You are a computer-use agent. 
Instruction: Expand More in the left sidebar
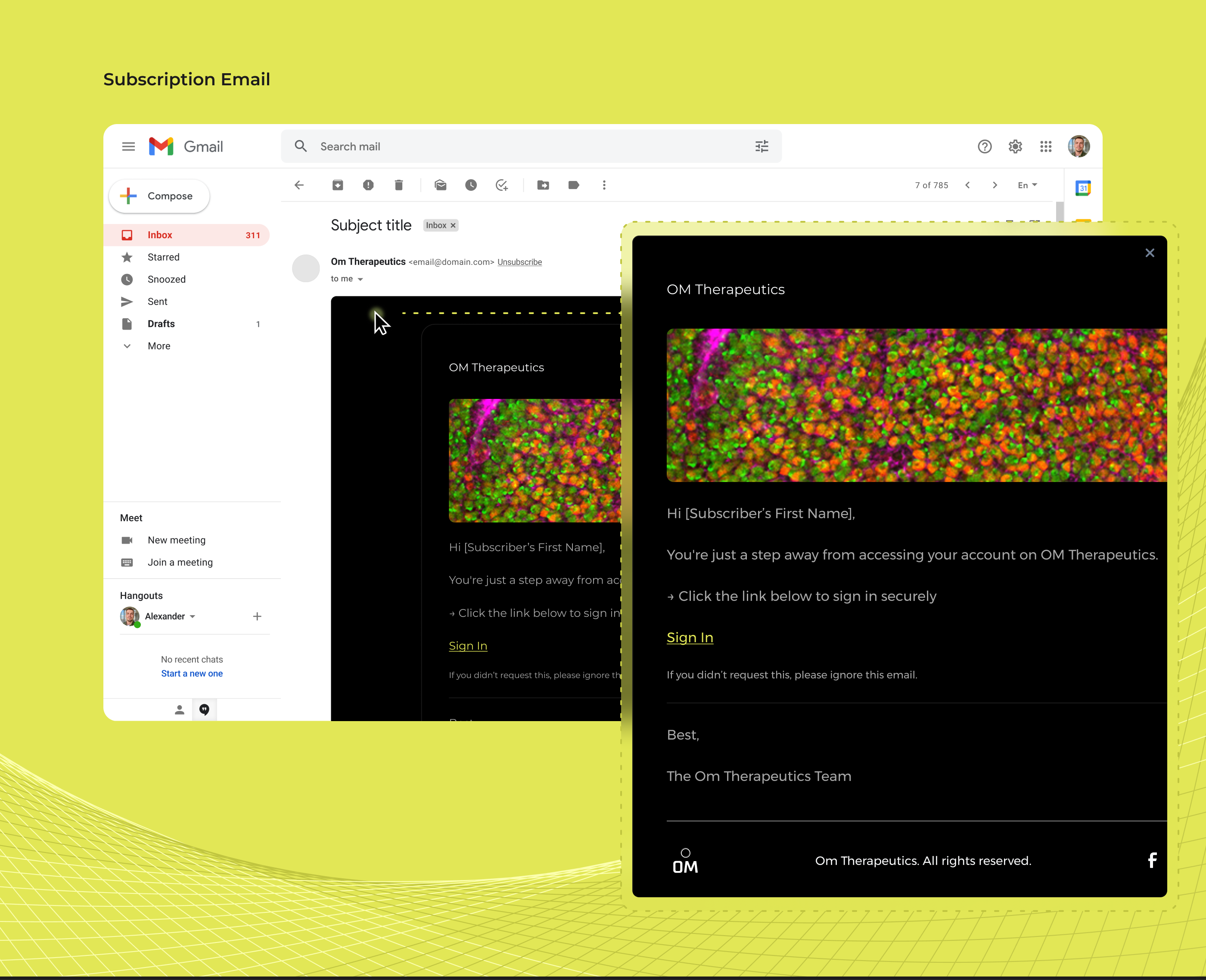click(x=159, y=346)
